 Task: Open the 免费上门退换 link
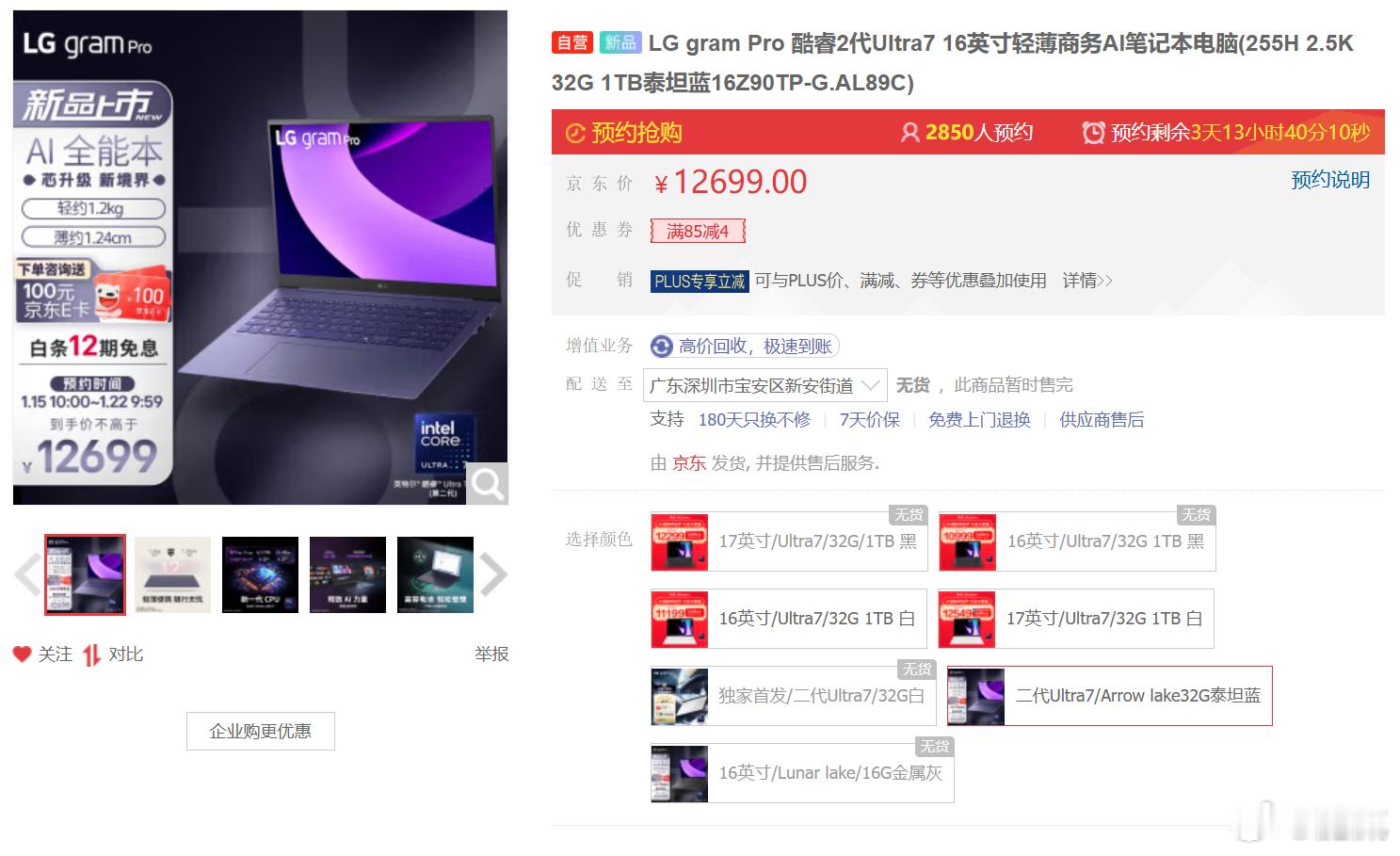[979, 420]
